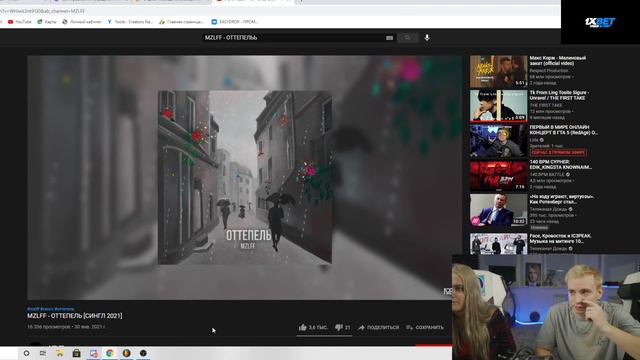Open Task View in the taskbar
This screenshot has width=640, height=360.
pos(43,353)
